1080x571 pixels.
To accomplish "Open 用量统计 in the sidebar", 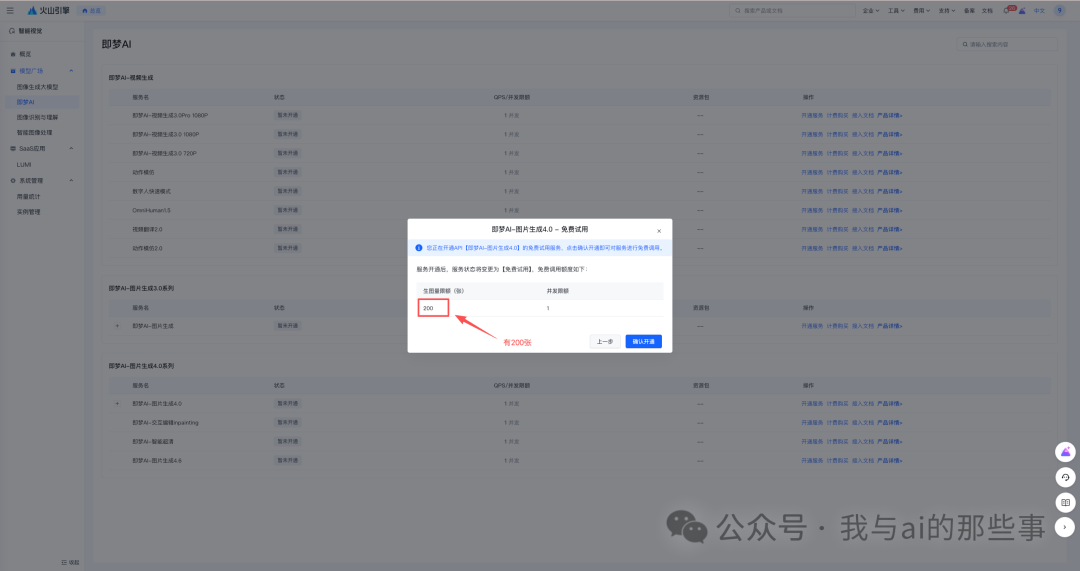I will 28,196.
